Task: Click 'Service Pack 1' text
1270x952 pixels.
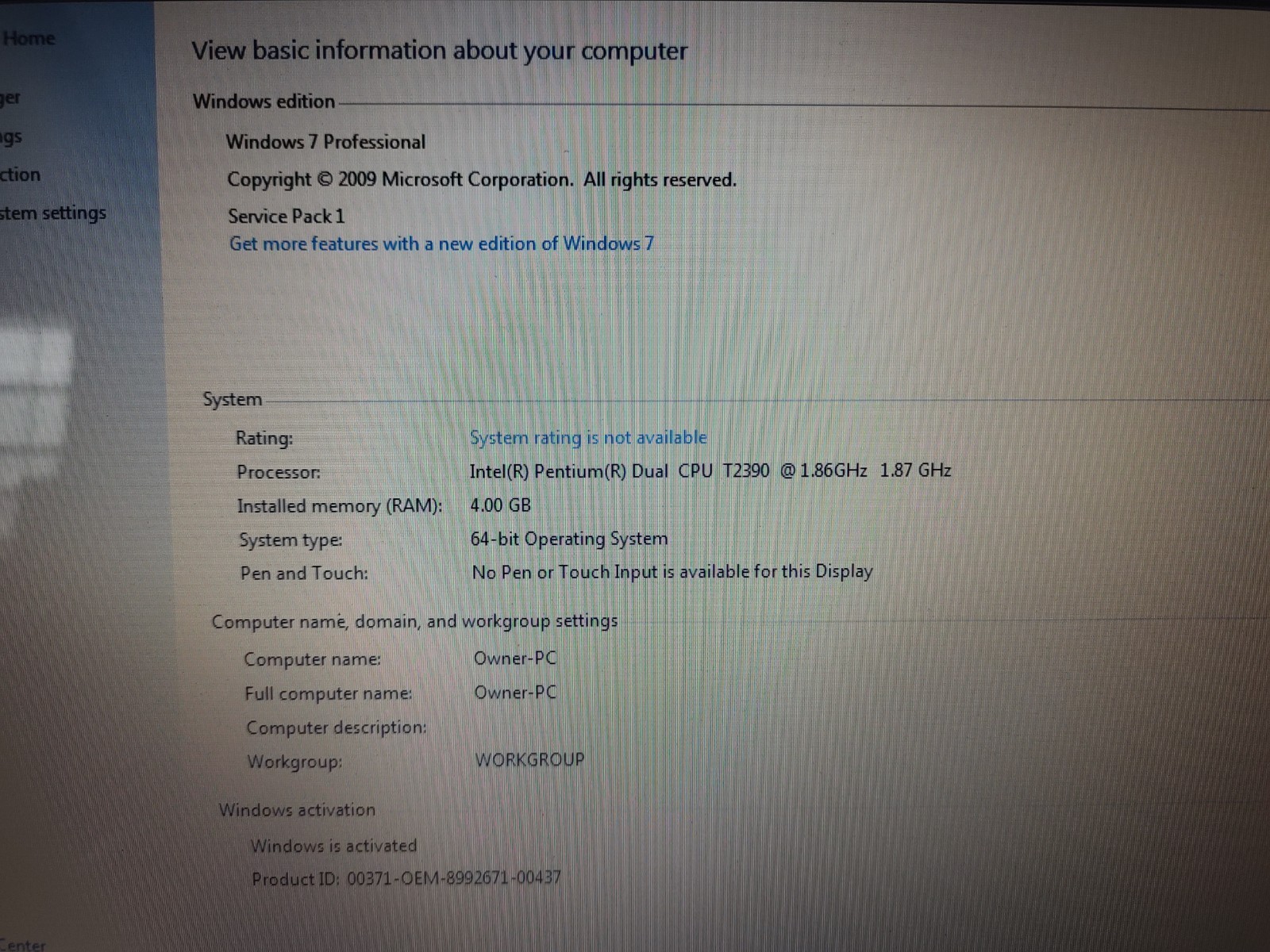Action: tap(287, 216)
